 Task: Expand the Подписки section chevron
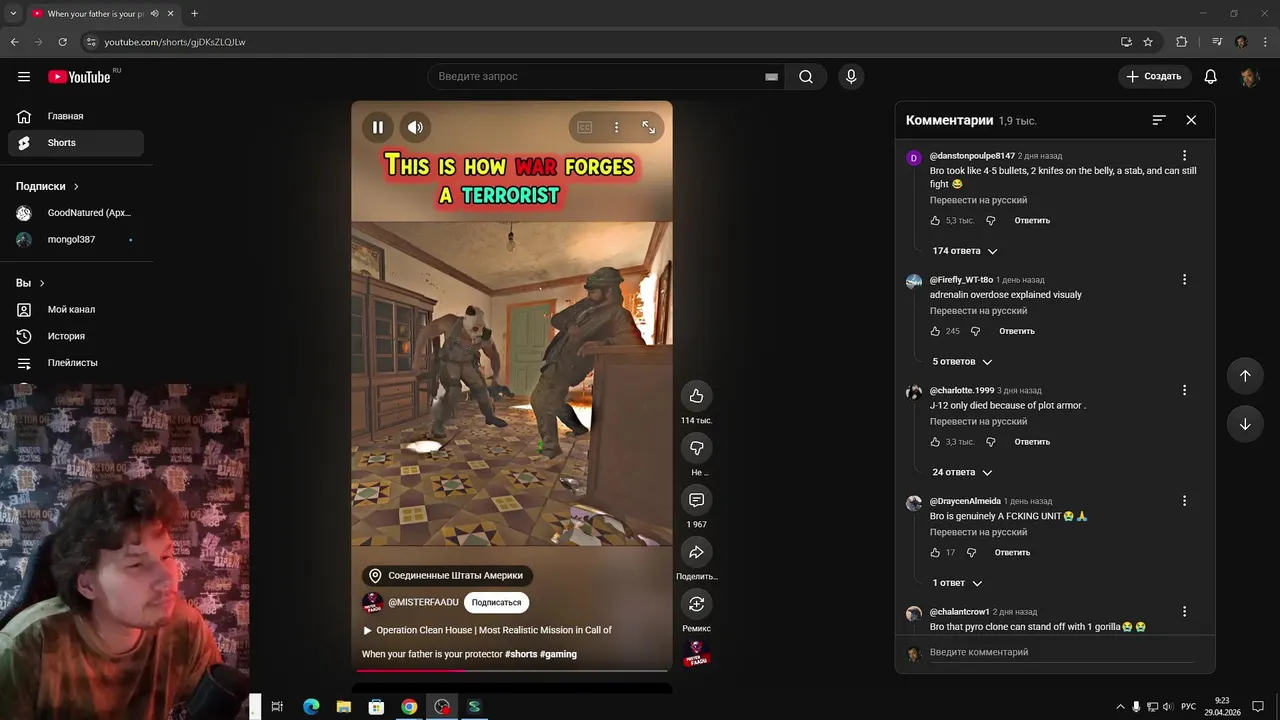coord(76,187)
